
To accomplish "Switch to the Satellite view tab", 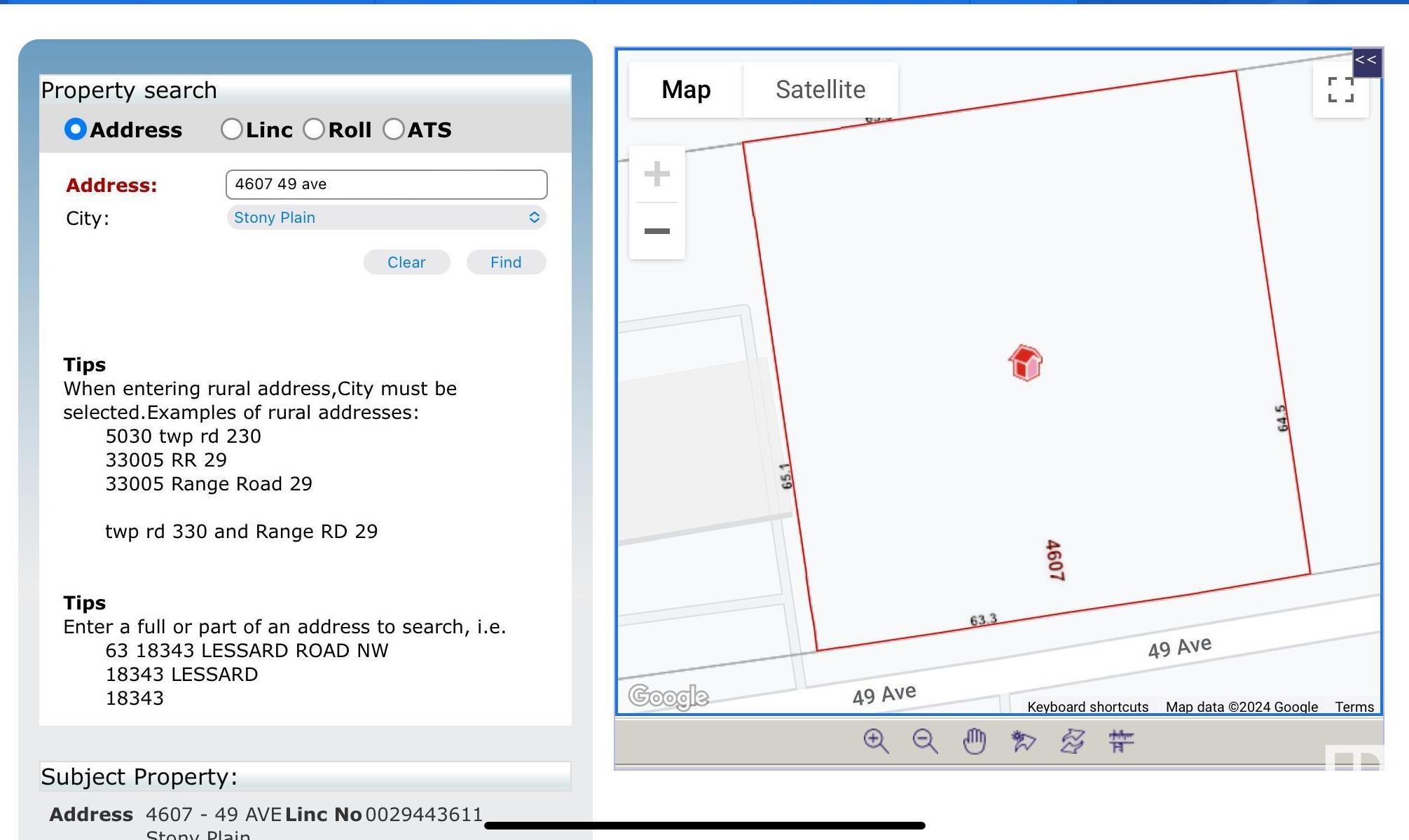I will tap(820, 90).
